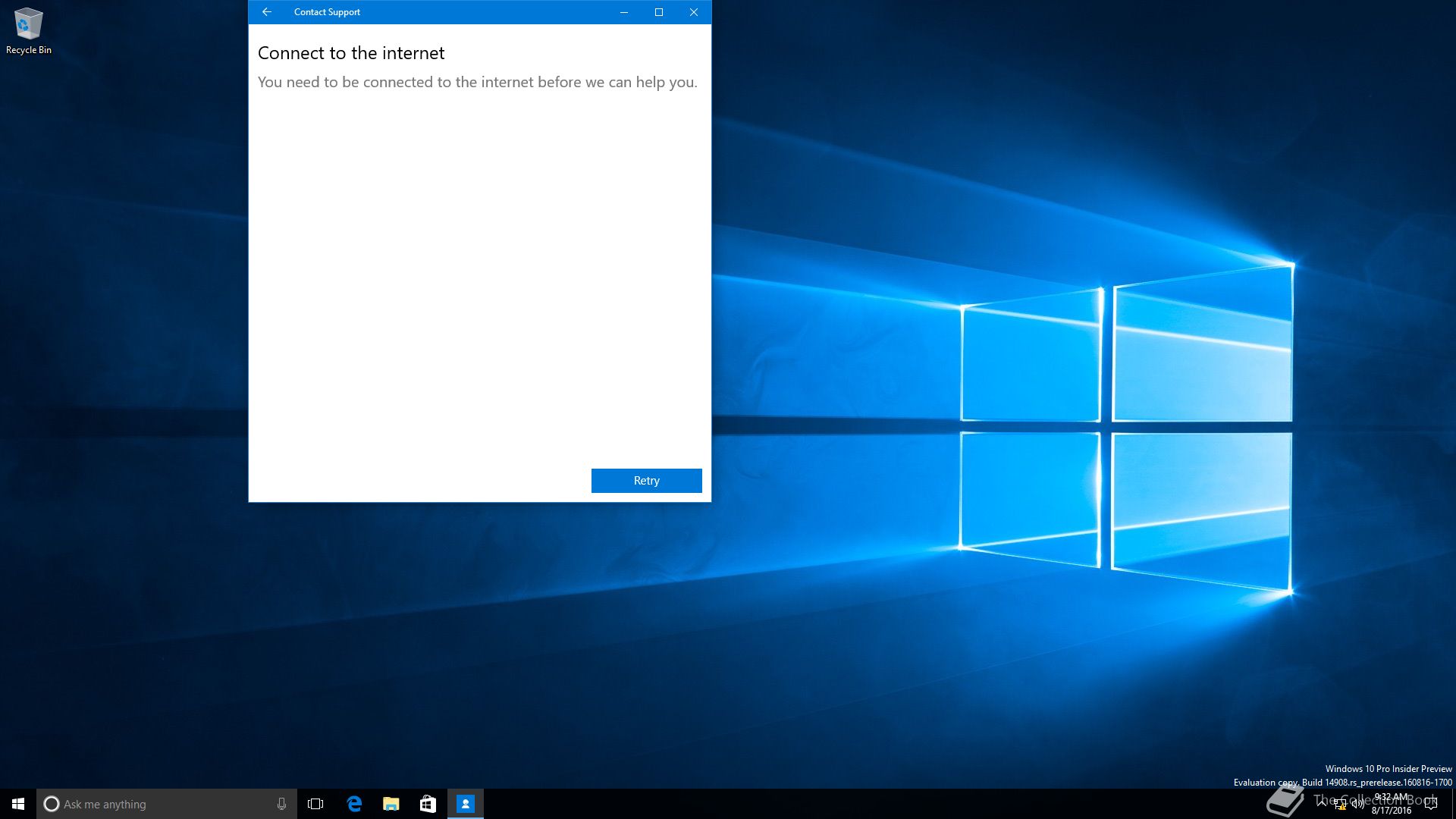Select the Recycle Bin desktop icon
Screen dimensions: 1456x819
tap(29, 31)
